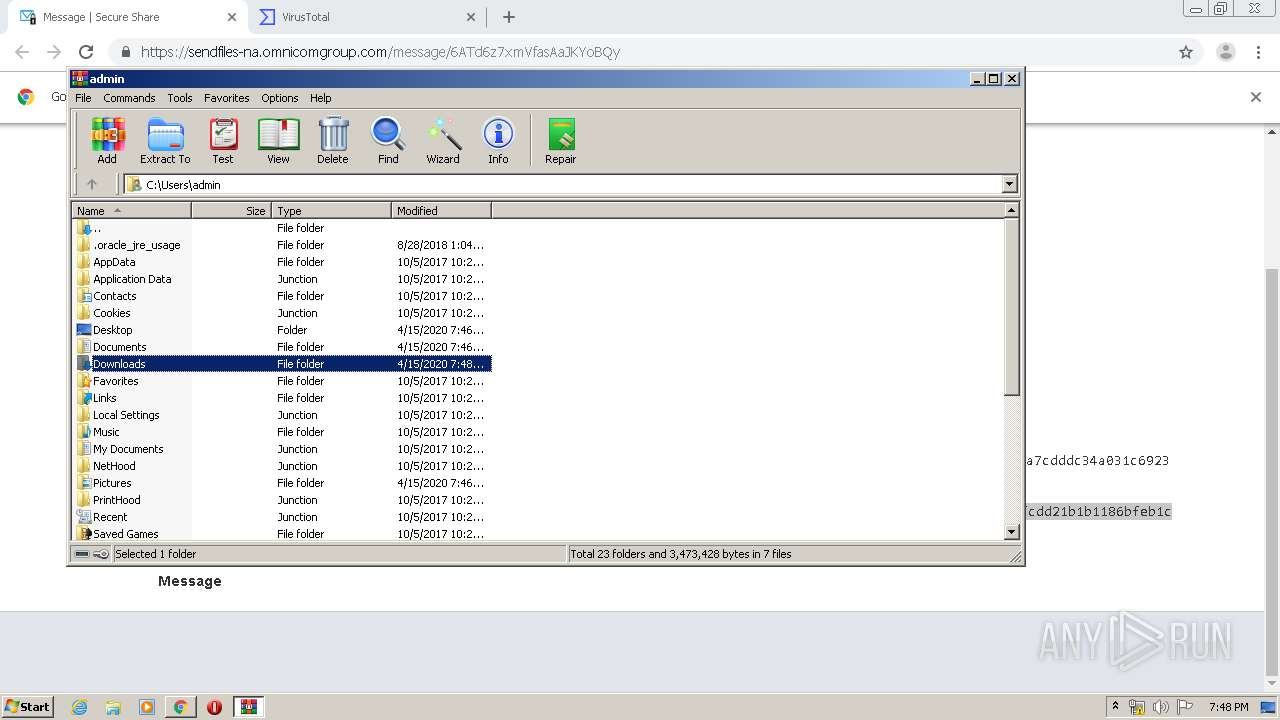
Task: Open the Windows Start menu
Action: tap(28, 706)
